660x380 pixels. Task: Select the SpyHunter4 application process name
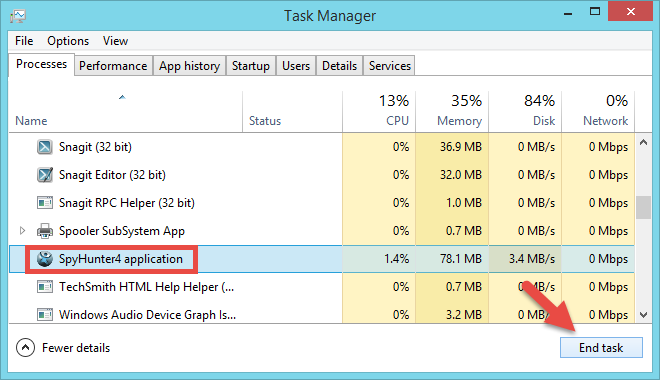pos(121,259)
